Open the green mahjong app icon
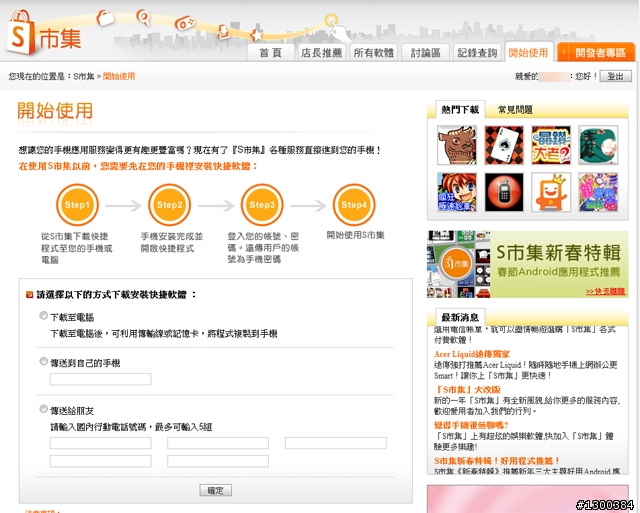 pos(598,145)
